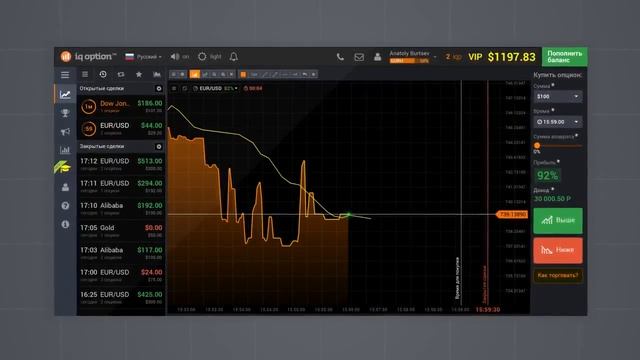
Task: Open the person sidebar icon
Action: click(65, 187)
